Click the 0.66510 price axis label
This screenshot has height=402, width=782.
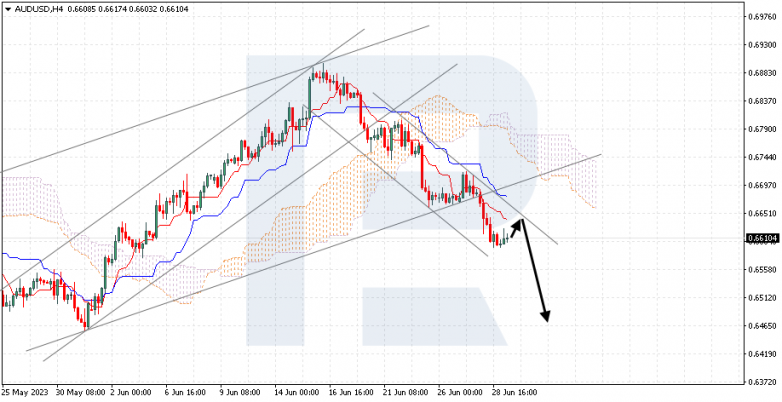coord(762,213)
